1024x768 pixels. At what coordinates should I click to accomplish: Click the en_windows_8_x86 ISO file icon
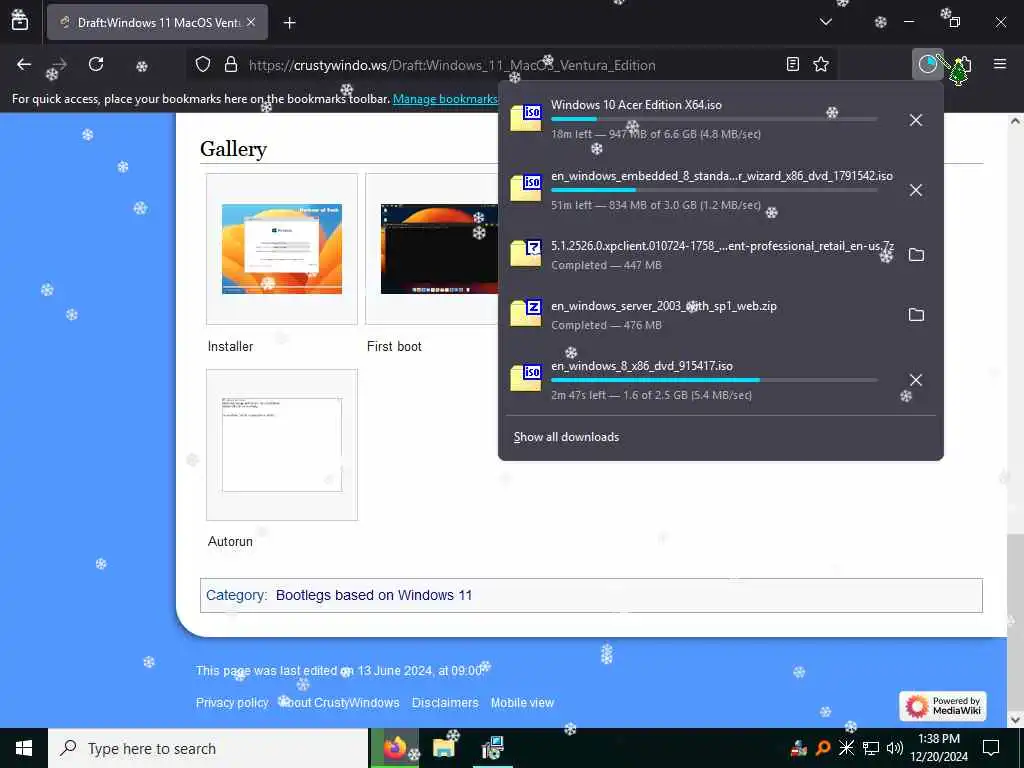click(x=526, y=378)
